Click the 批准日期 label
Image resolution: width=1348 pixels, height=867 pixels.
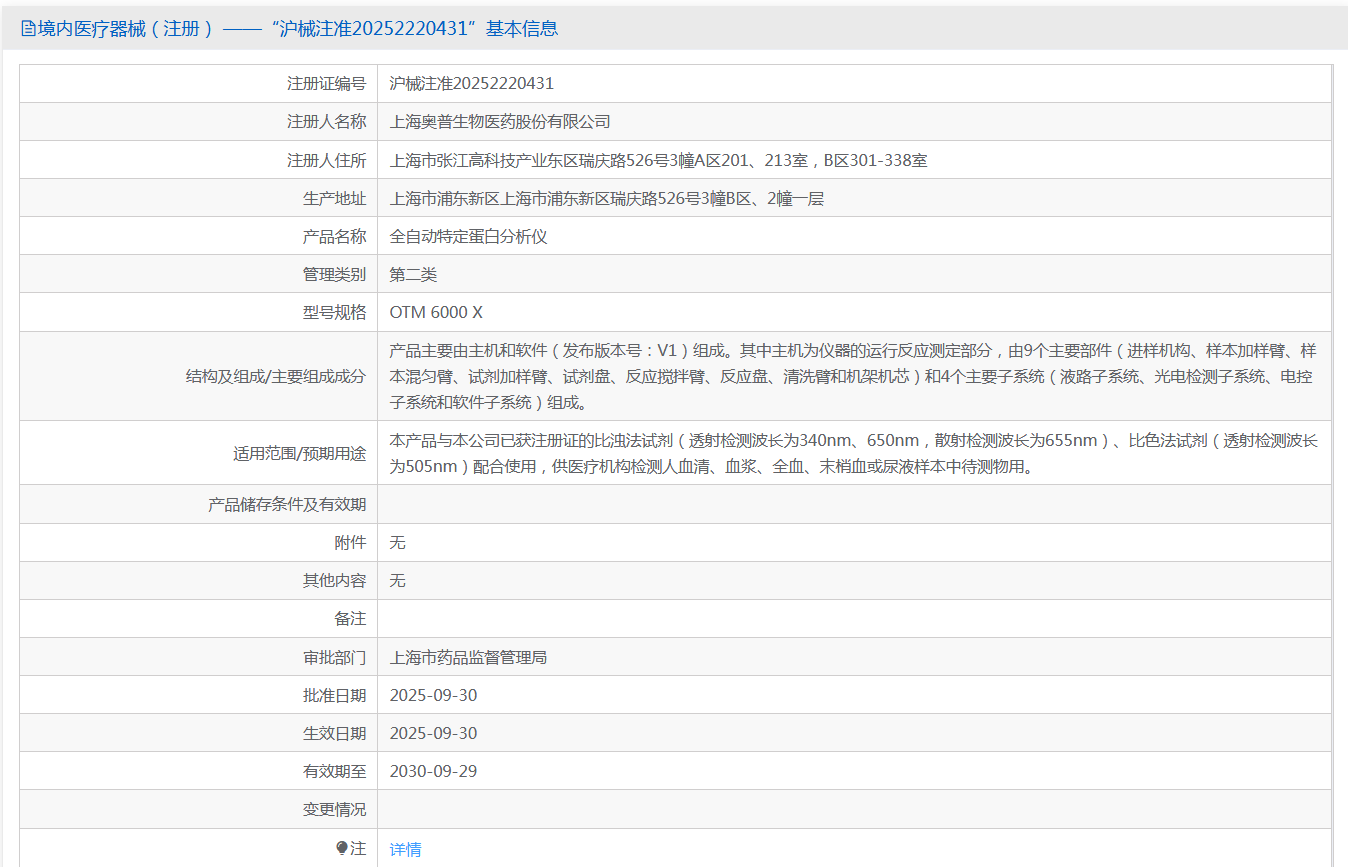coord(334,696)
